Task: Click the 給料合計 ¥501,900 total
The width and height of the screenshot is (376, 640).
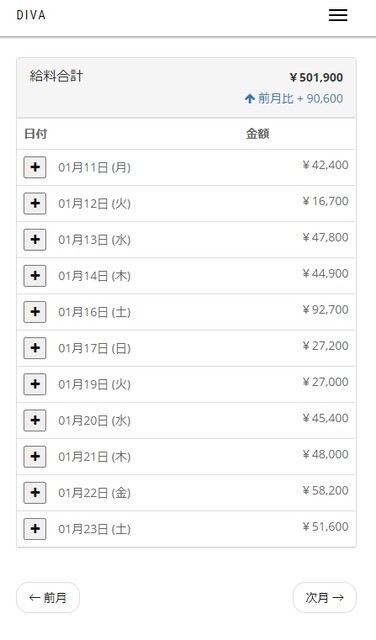Action: pos(186,88)
